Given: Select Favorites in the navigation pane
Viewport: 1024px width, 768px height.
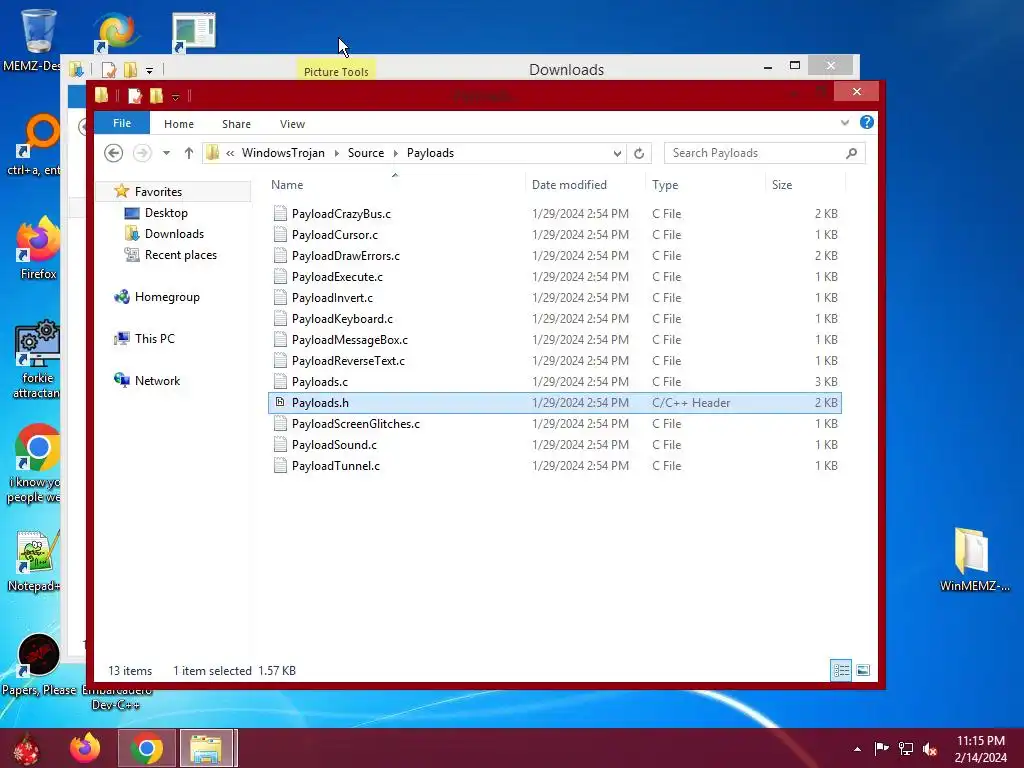Looking at the screenshot, I should click(158, 191).
